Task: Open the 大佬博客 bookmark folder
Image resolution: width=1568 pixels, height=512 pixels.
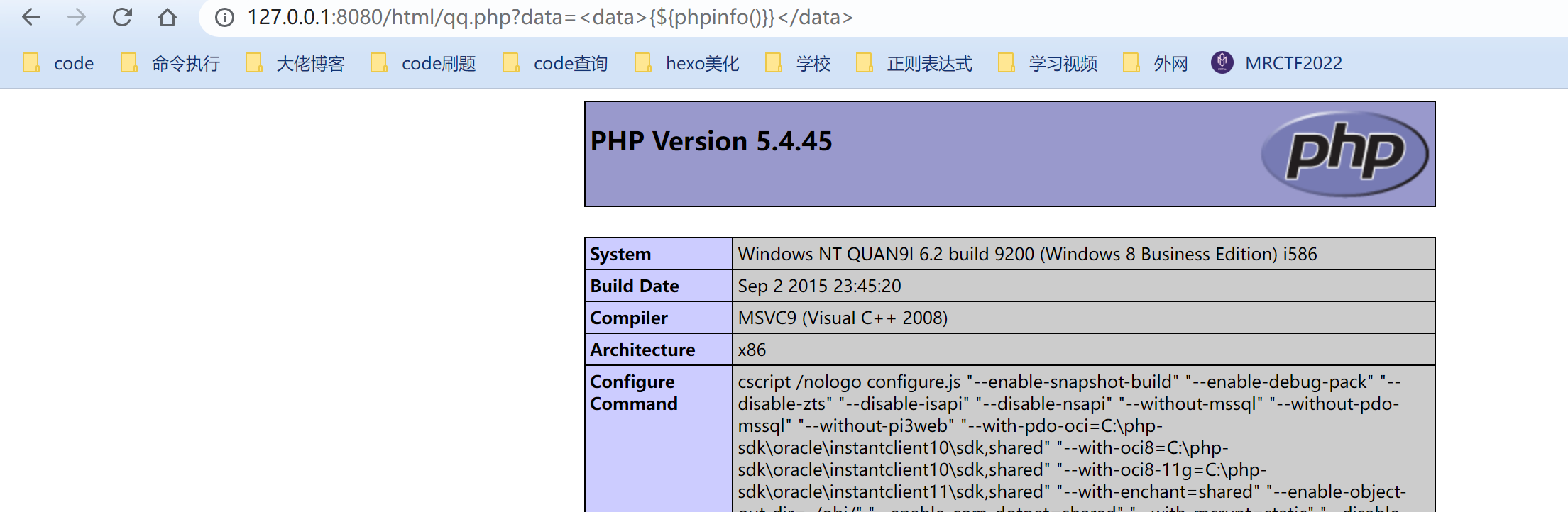Action: tap(295, 63)
